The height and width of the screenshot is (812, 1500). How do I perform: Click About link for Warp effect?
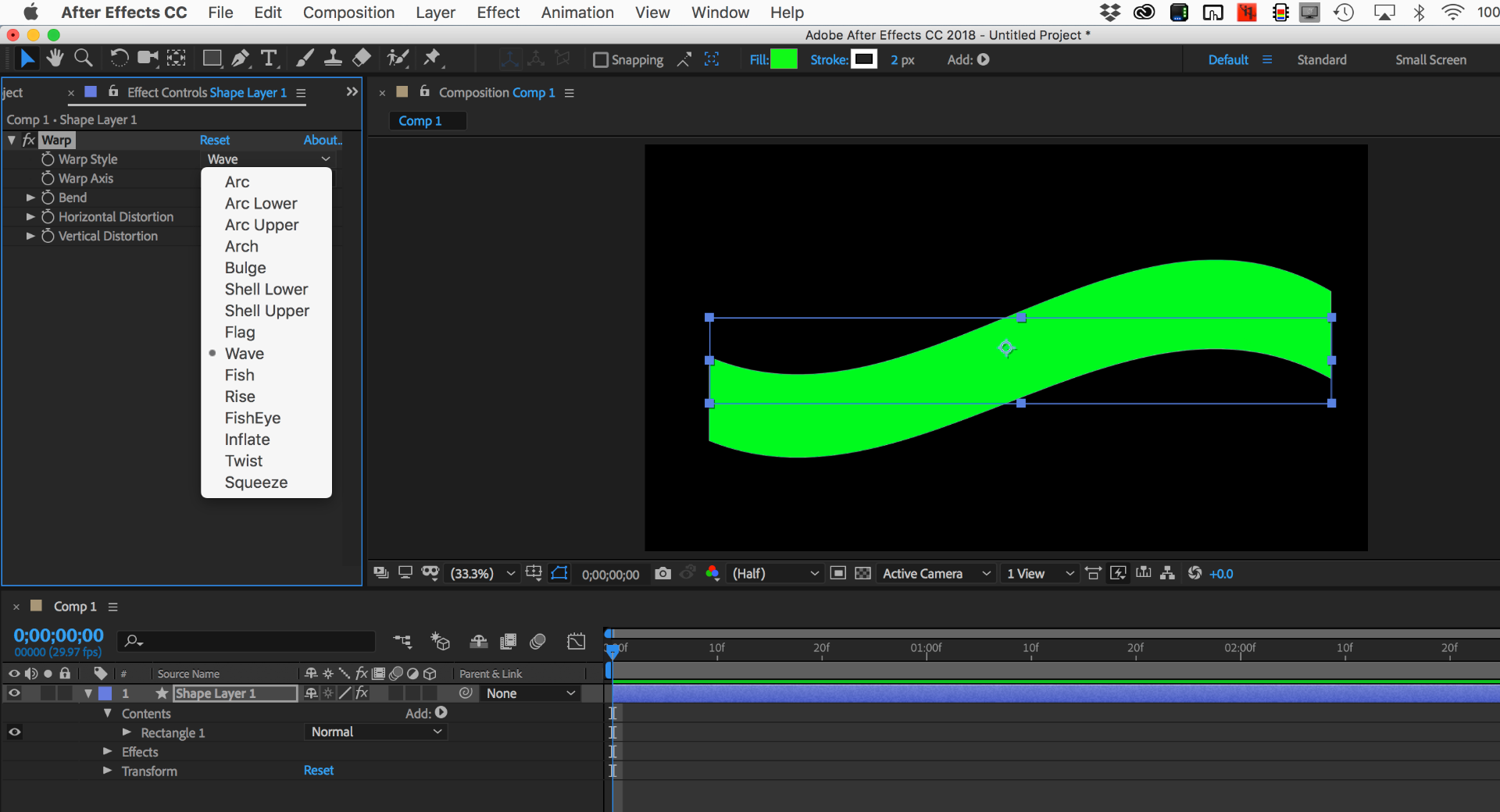(323, 141)
